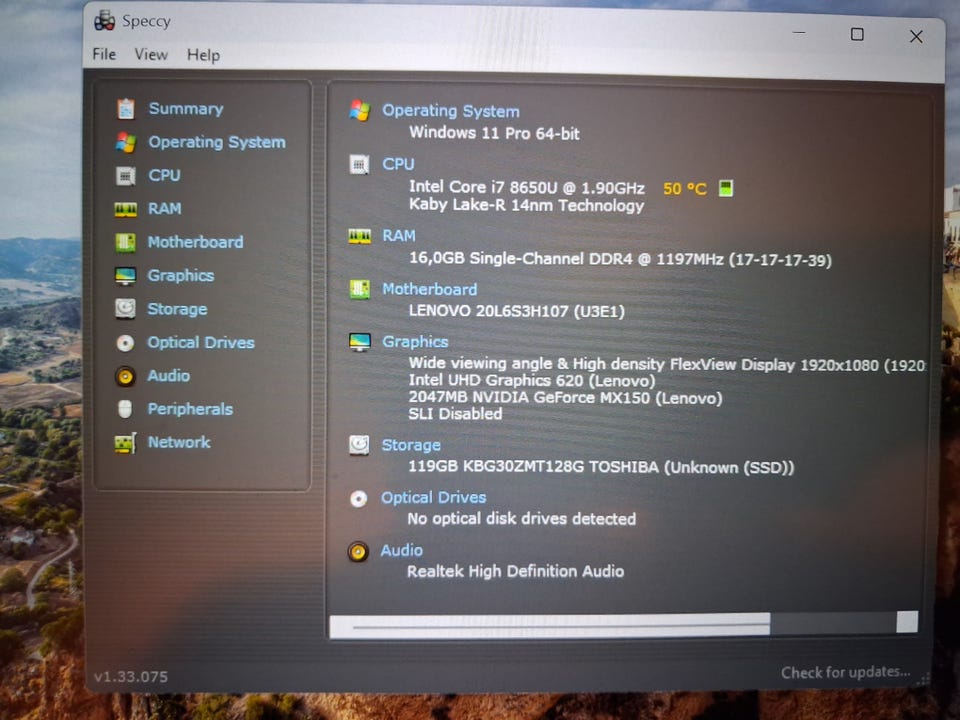The image size is (960, 720).
Task: Open Optical Drives from the sidebar
Action: [x=201, y=342]
